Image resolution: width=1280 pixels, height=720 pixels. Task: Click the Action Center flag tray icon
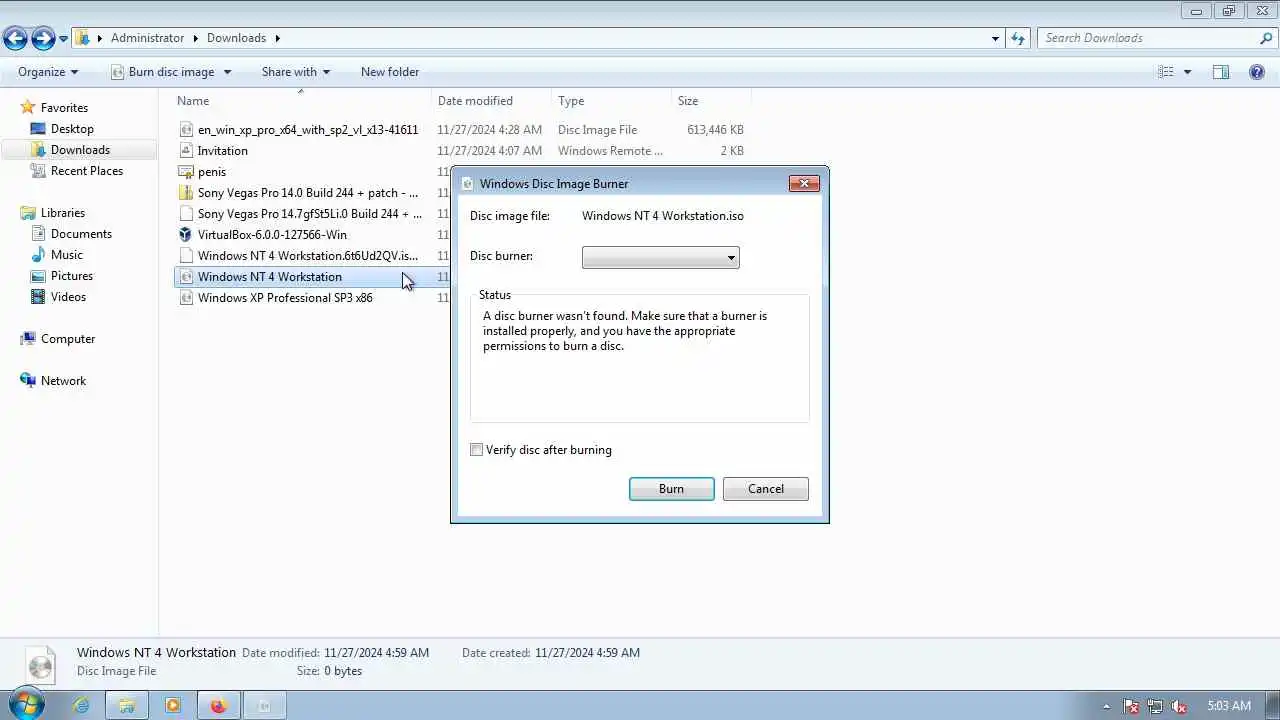1132,706
